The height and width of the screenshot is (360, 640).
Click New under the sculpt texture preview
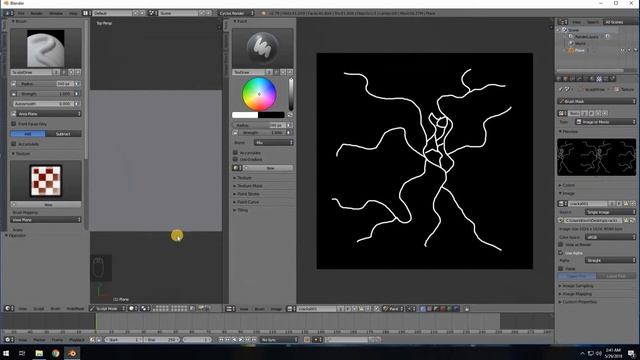tap(46, 204)
